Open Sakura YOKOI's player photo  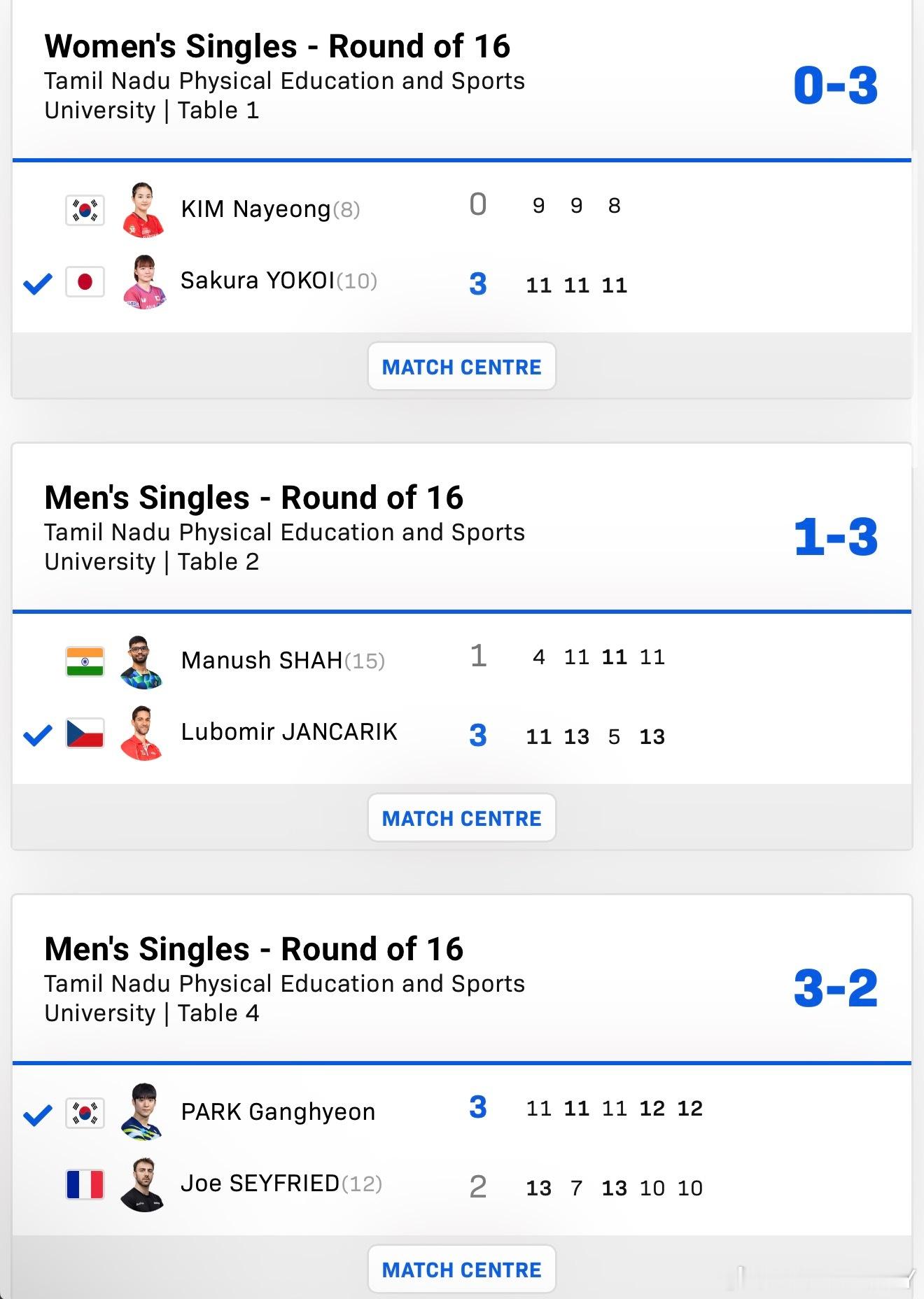[x=143, y=281]
